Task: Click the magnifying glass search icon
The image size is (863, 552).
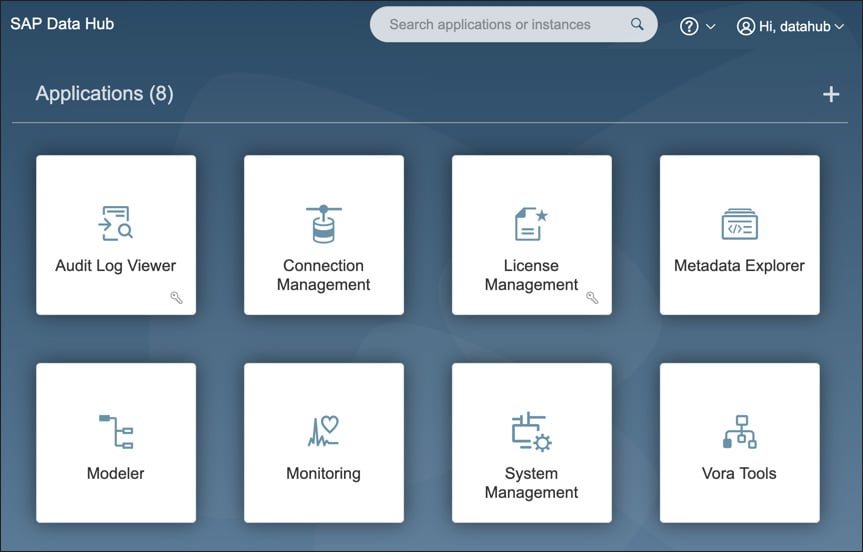Action: point(637,24)
